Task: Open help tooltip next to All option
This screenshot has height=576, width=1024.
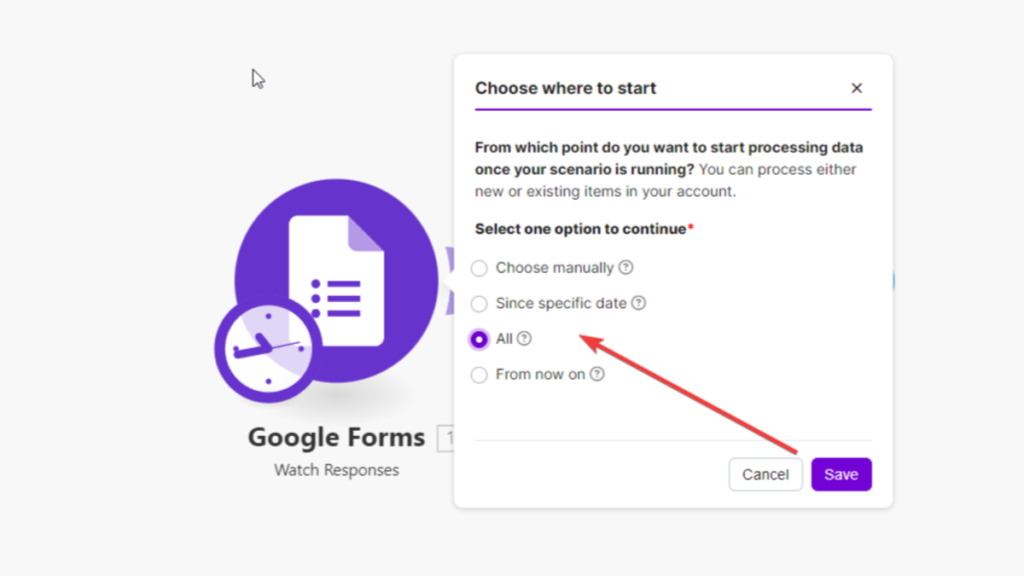Action: [525, 339]
